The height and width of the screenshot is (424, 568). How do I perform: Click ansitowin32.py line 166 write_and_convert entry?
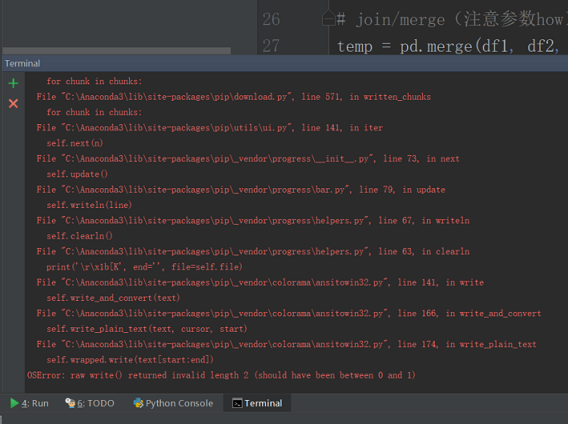coord(289,313)
